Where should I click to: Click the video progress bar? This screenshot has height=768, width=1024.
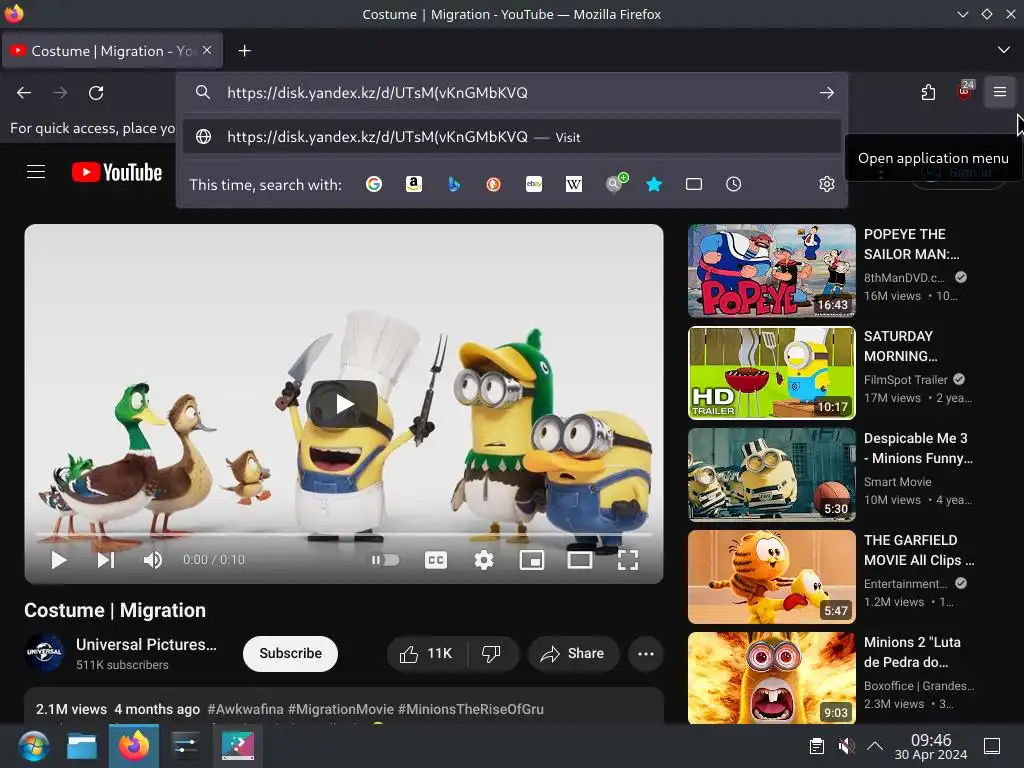[x=344, y=534]
